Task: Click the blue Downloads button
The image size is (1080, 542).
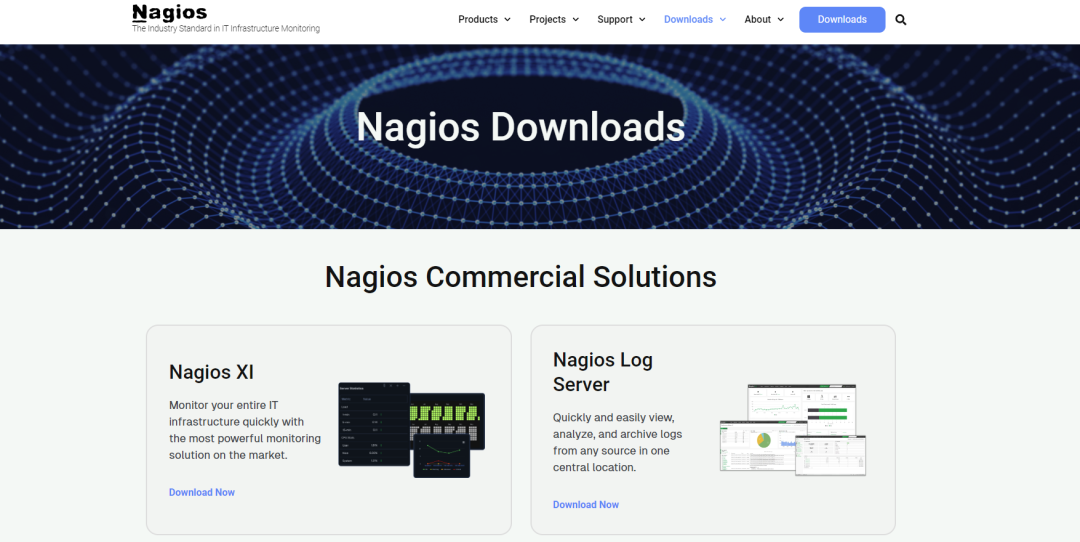Action: click(842, 20)
